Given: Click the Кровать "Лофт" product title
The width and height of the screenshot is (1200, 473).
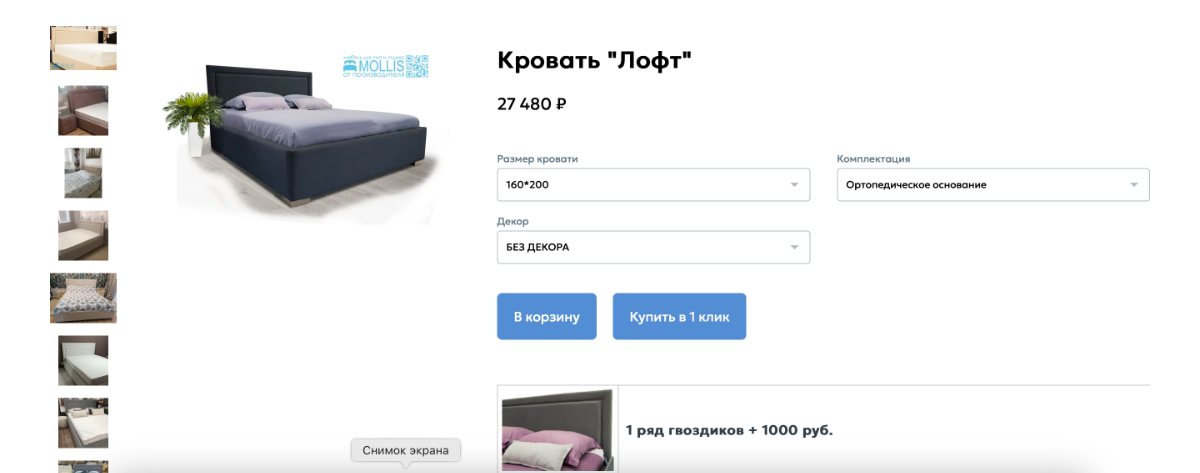Looking at the screenshot, I should click(595, 60).
